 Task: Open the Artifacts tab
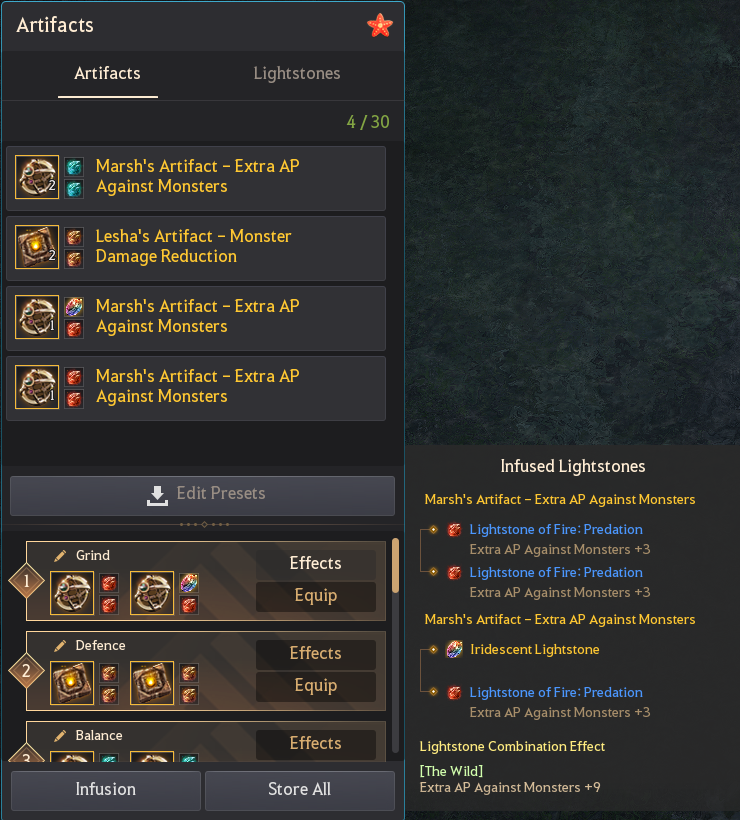click(x=107, y=73)
